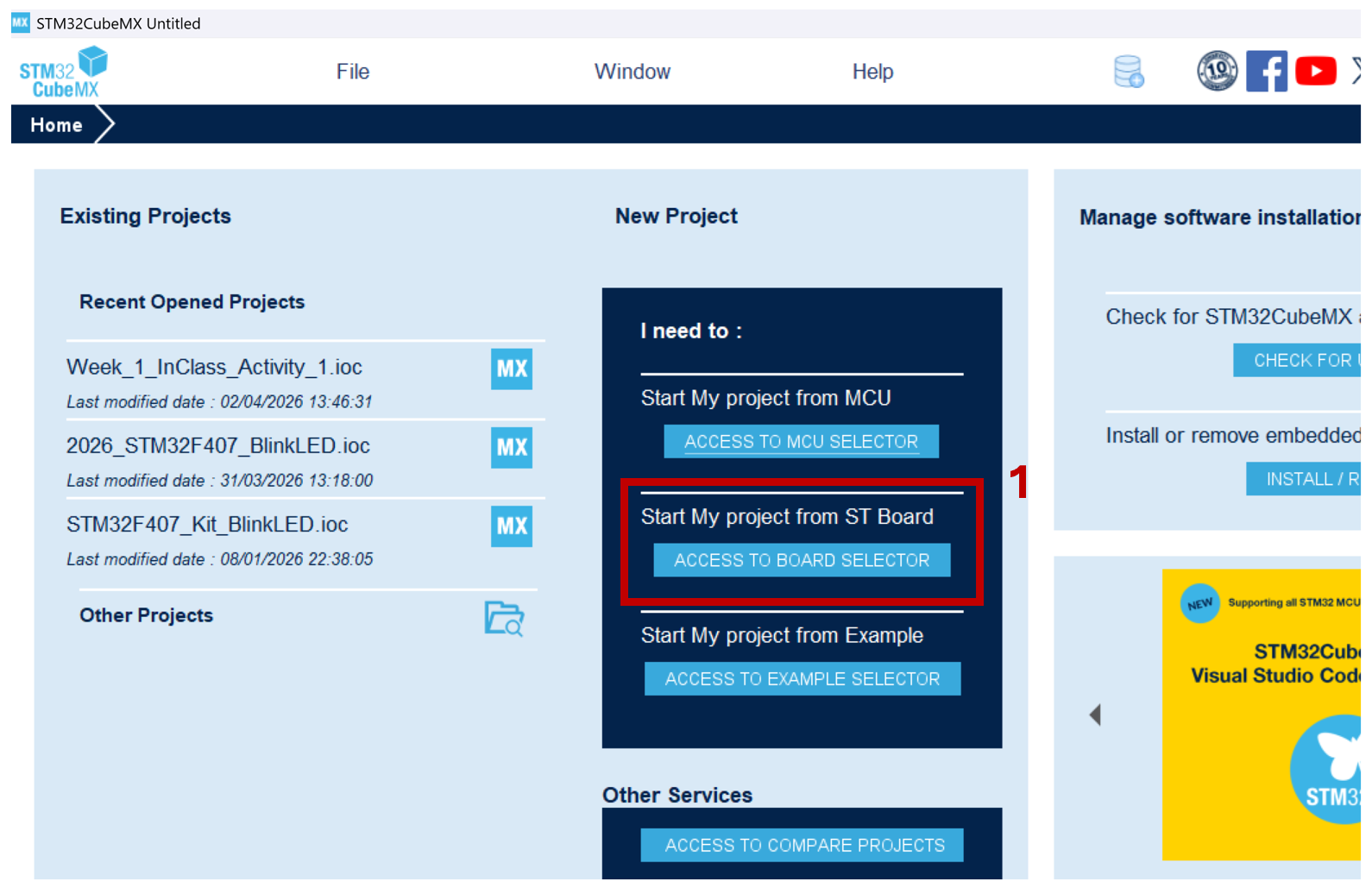Open the YouTube icon link

1315,71
